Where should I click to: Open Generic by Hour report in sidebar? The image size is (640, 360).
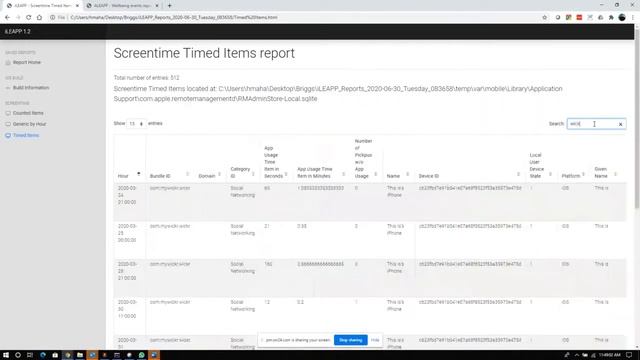pos(29,124)
